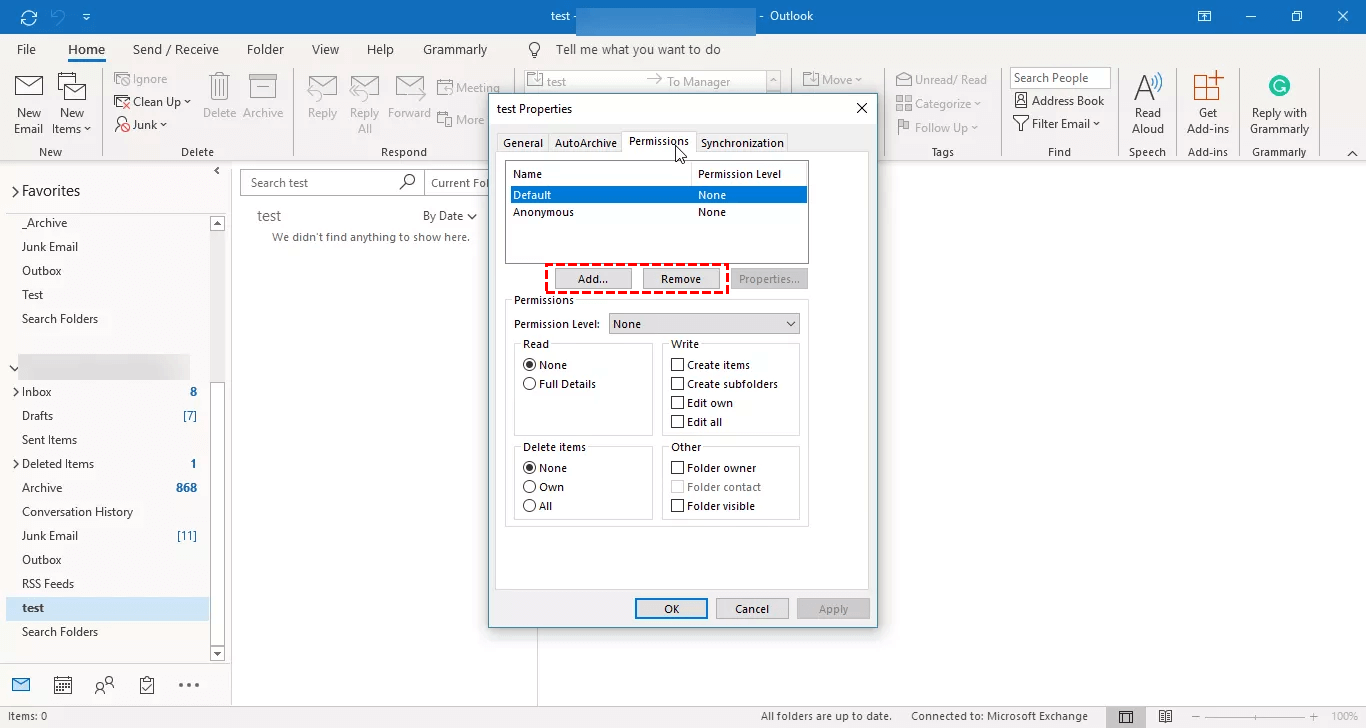
Task: Open Read Aloud speech tool
Action: (x=1147, y=103)
